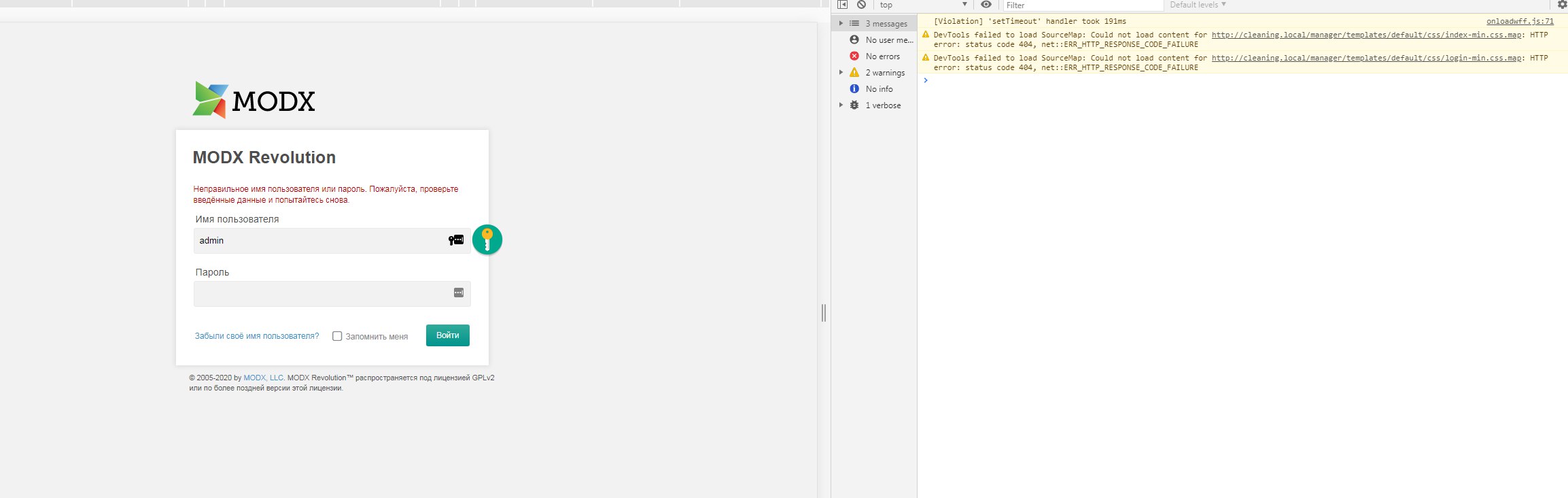This screenshot has height=498, width=1568.
Task: Open the MODX, LLC footer link
Action: [264, 378]
